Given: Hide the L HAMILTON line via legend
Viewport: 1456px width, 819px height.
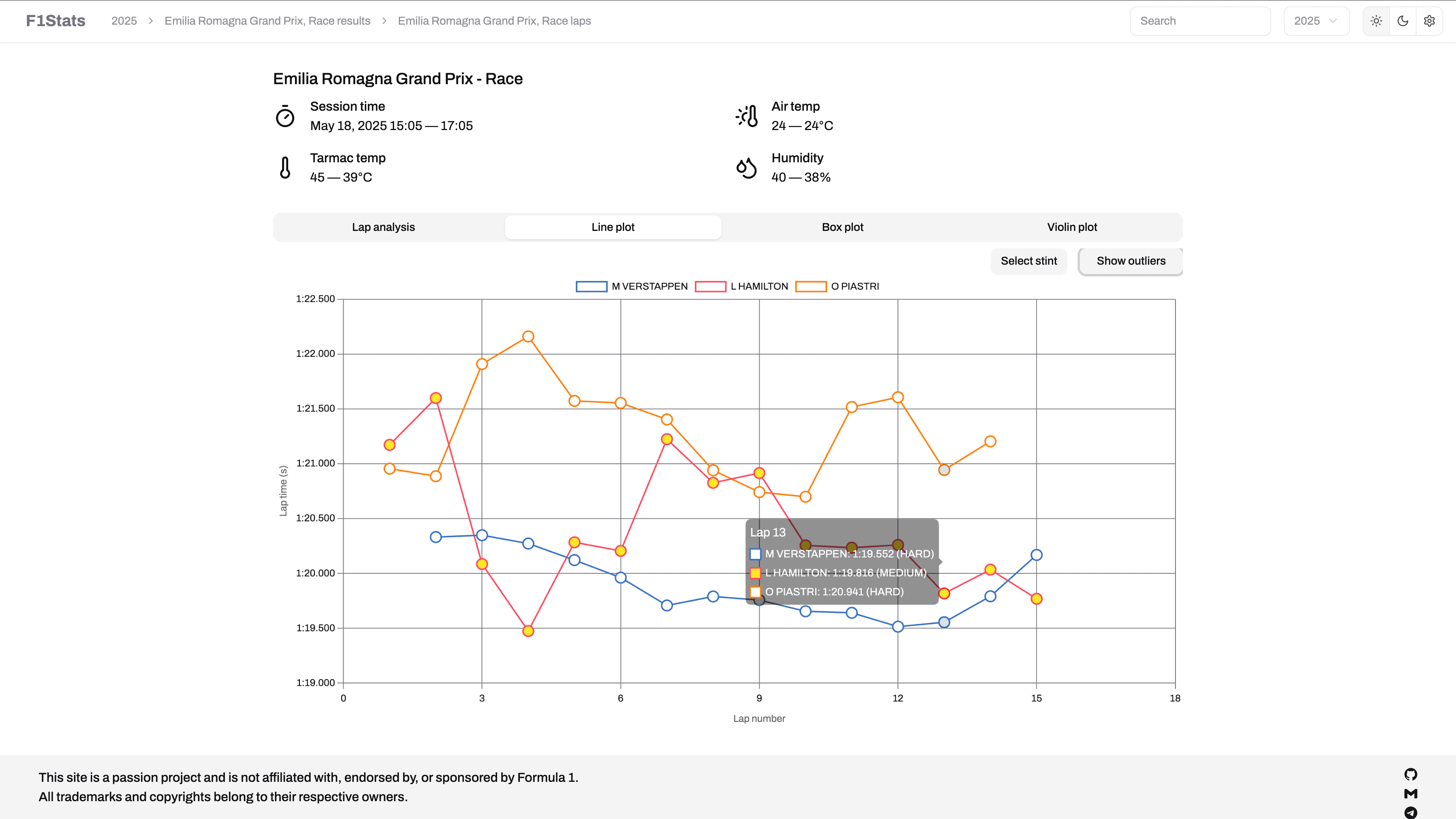Looking at the screenshot, I should (x=753, y=286).
